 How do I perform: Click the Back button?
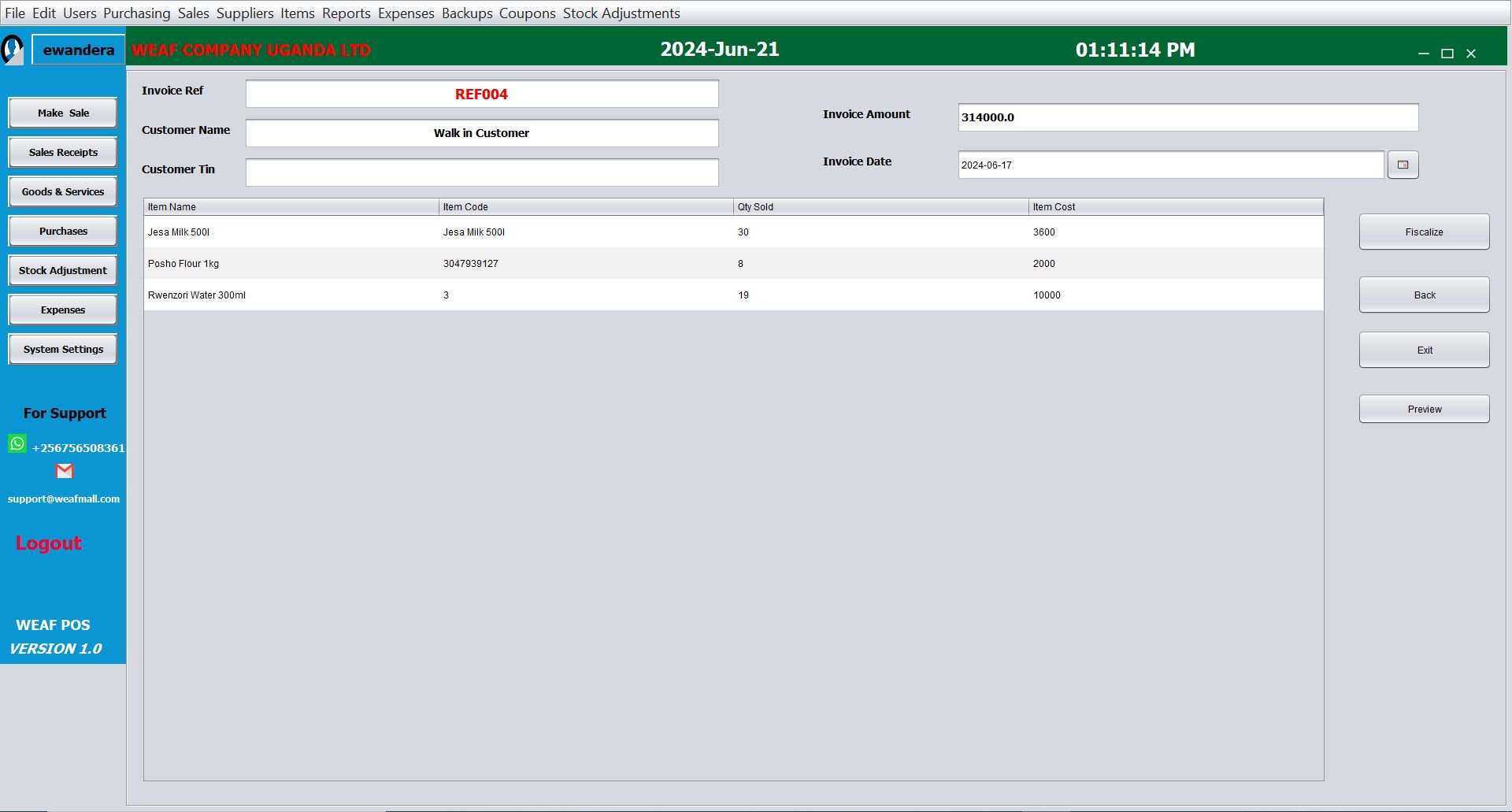[1424, 295]
